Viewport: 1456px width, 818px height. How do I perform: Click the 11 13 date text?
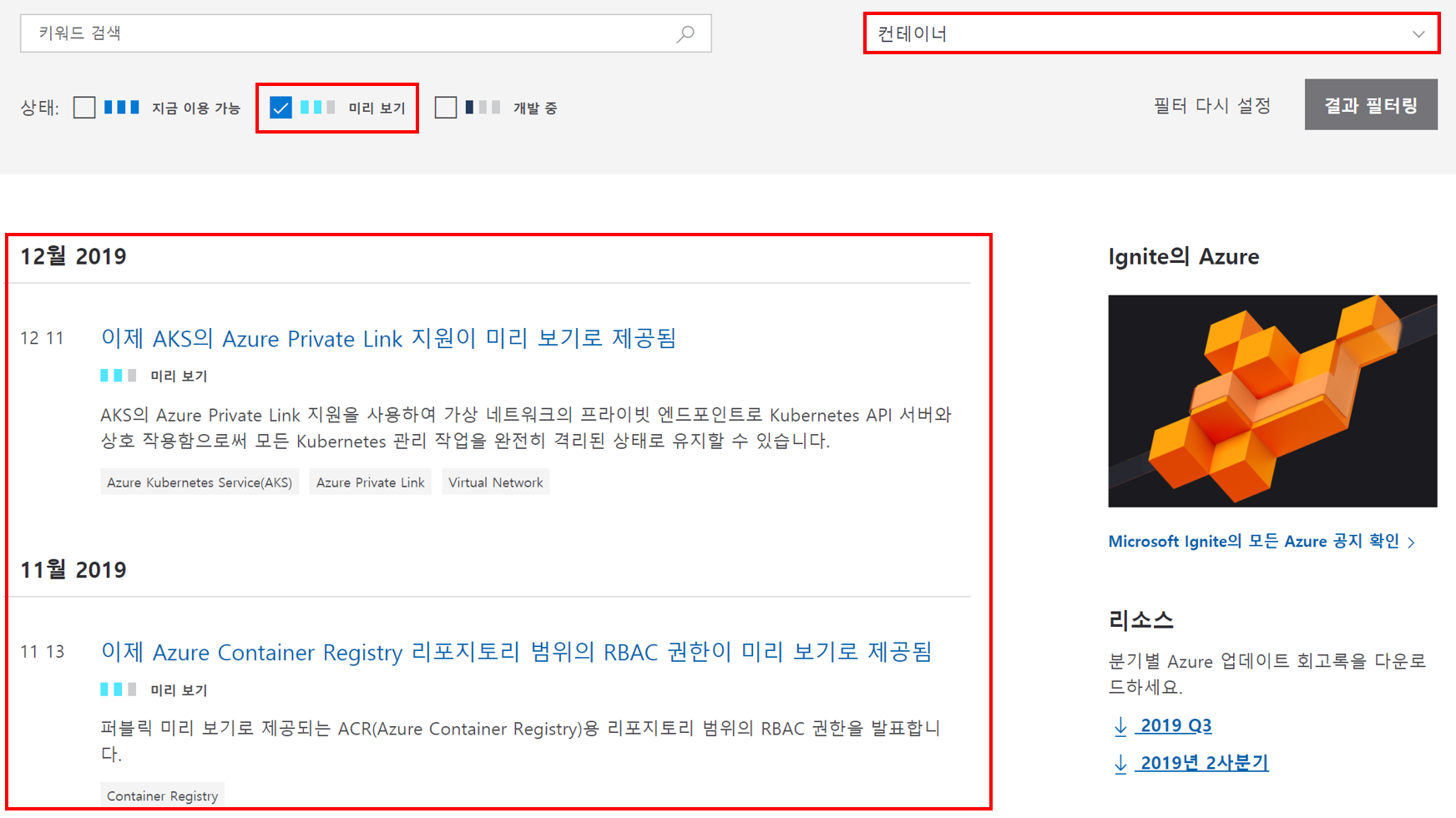click(x=43, y=652)
